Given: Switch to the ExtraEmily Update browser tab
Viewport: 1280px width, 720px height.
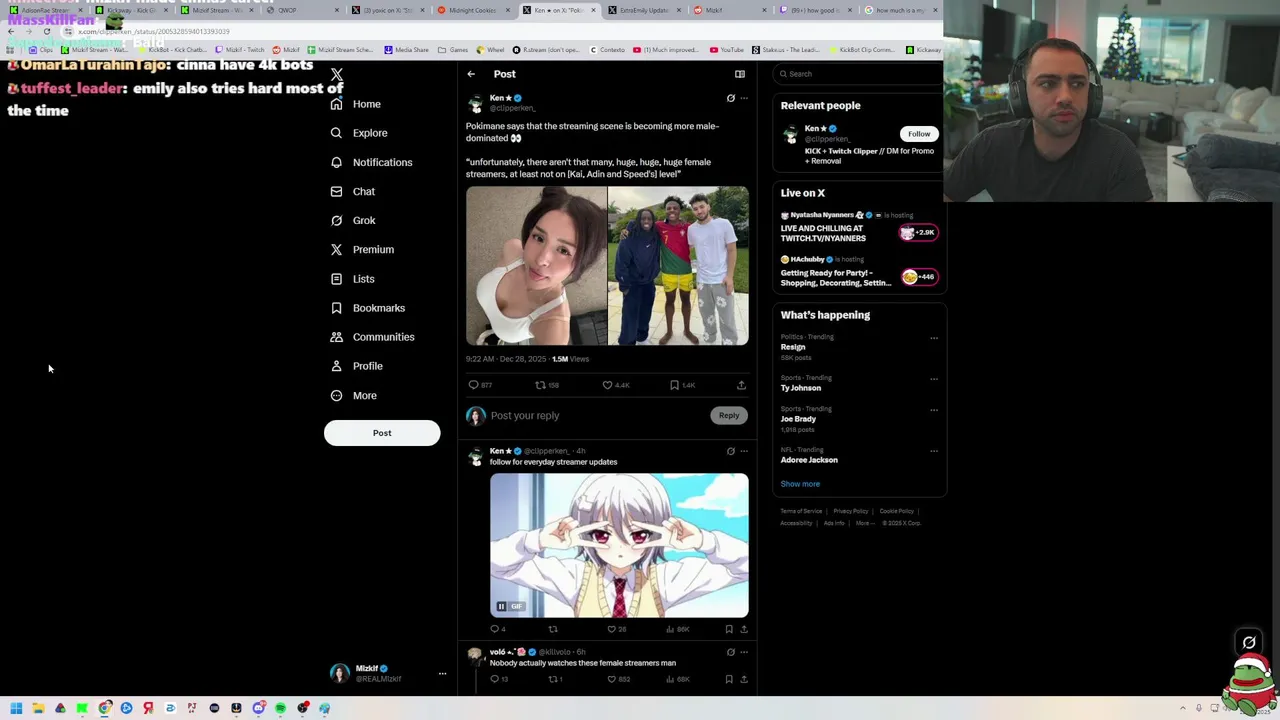Looking at the screenshot, I should 645,10.
